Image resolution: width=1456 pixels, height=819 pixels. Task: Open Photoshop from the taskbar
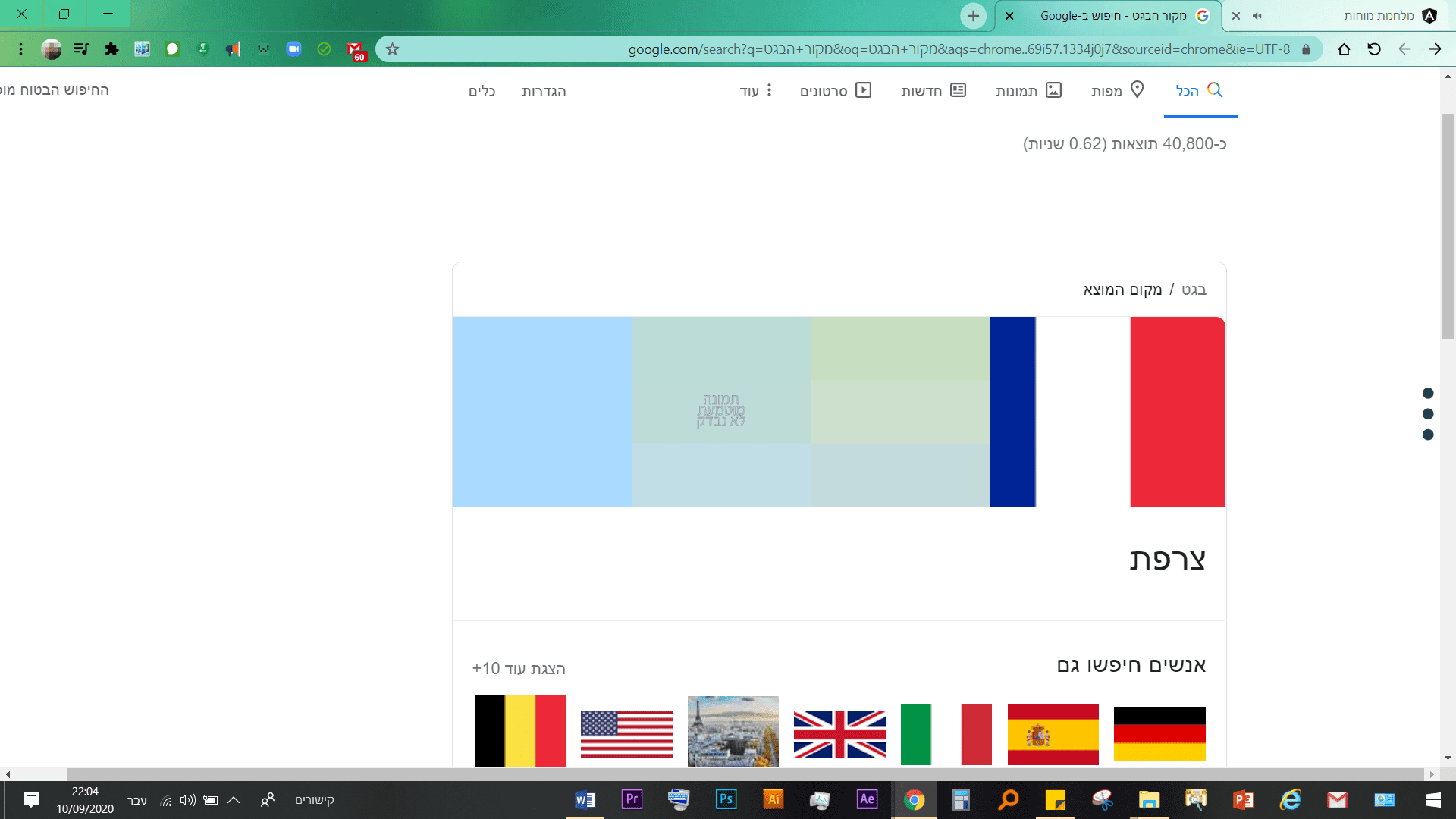(x=726, y=799)
